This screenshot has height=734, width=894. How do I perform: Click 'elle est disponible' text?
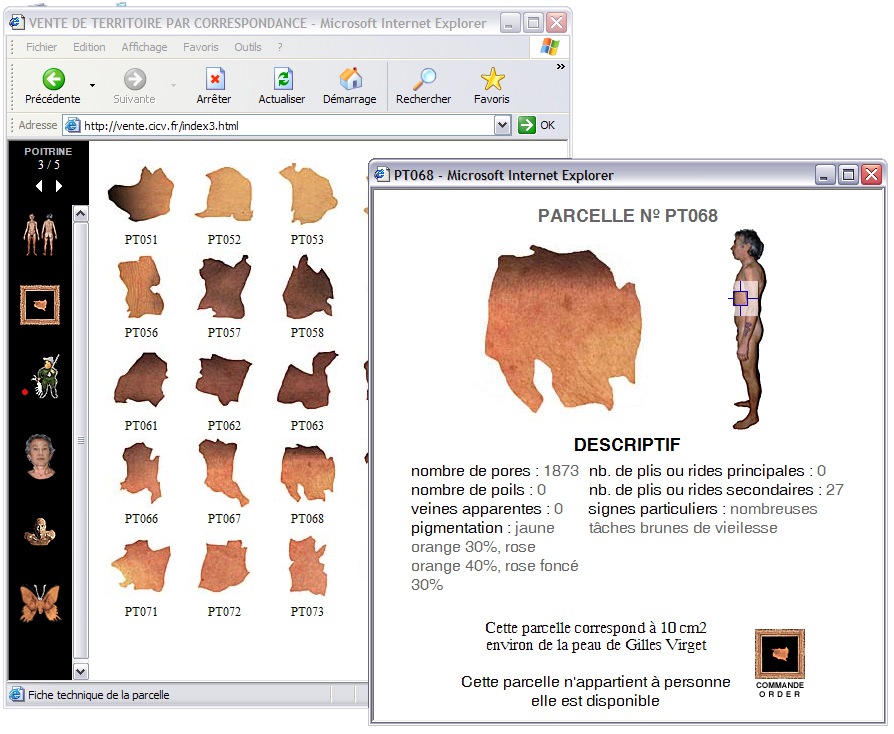click(x=595, y=700)
